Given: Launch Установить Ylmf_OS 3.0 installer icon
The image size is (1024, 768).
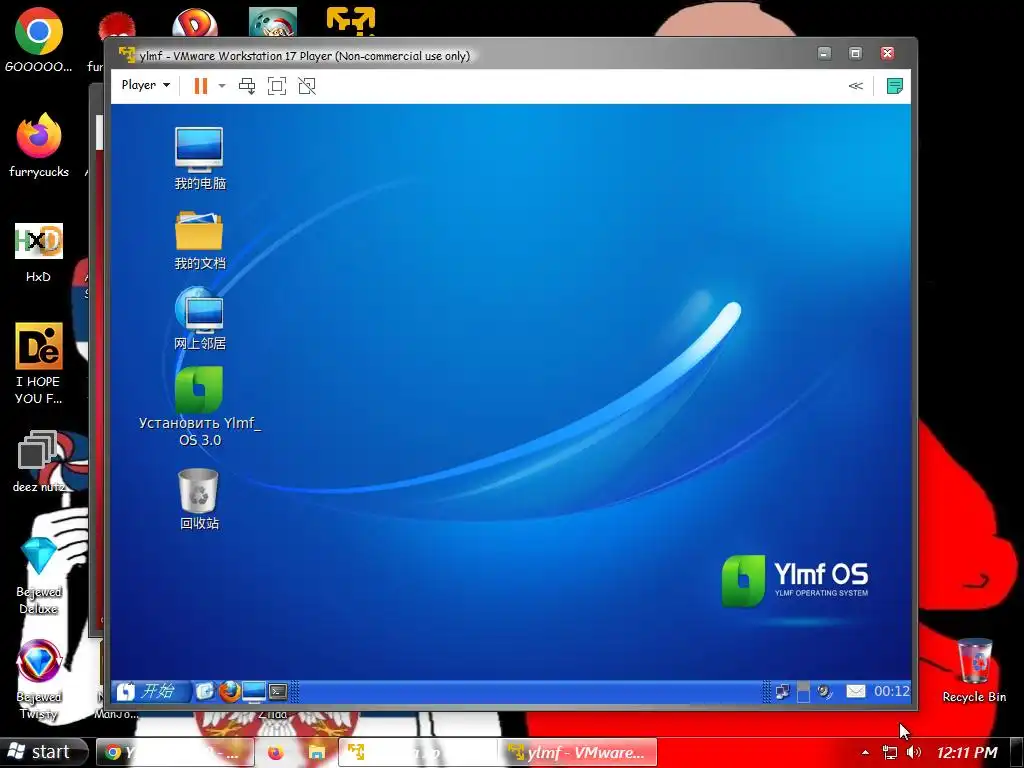Looking at the screenshot, I should 199,406.
